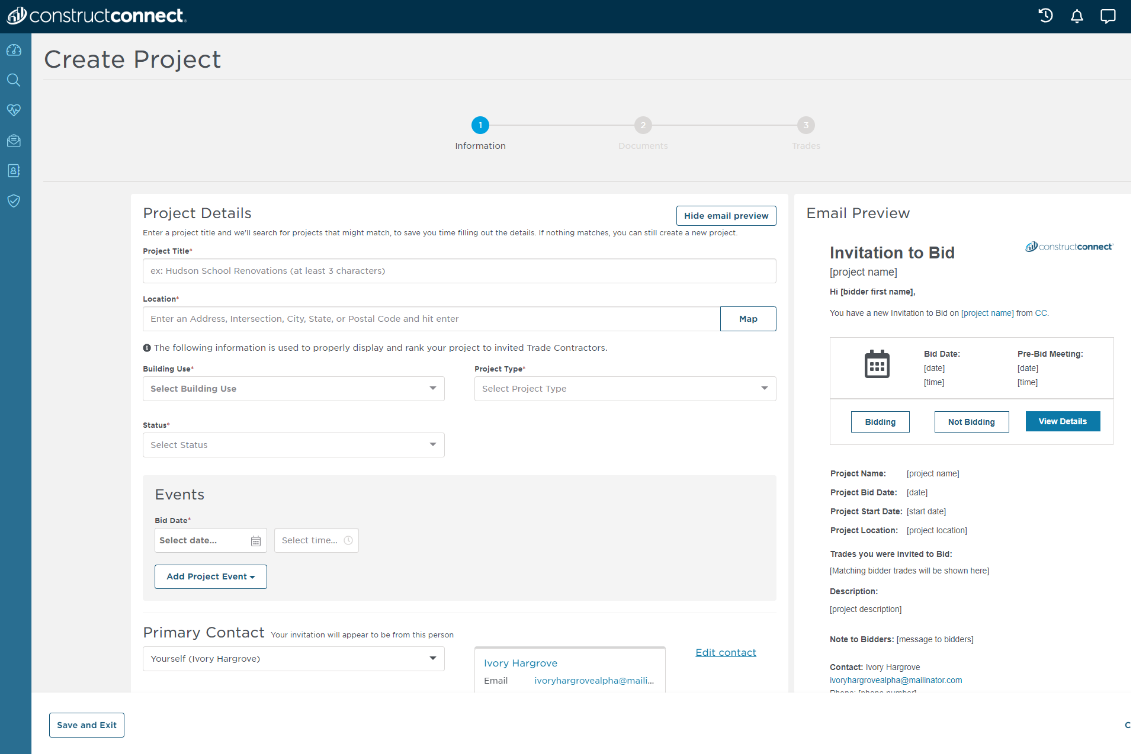
Task: Open the chat bubble icon in the header
Action: click(x=1108, y=15)
